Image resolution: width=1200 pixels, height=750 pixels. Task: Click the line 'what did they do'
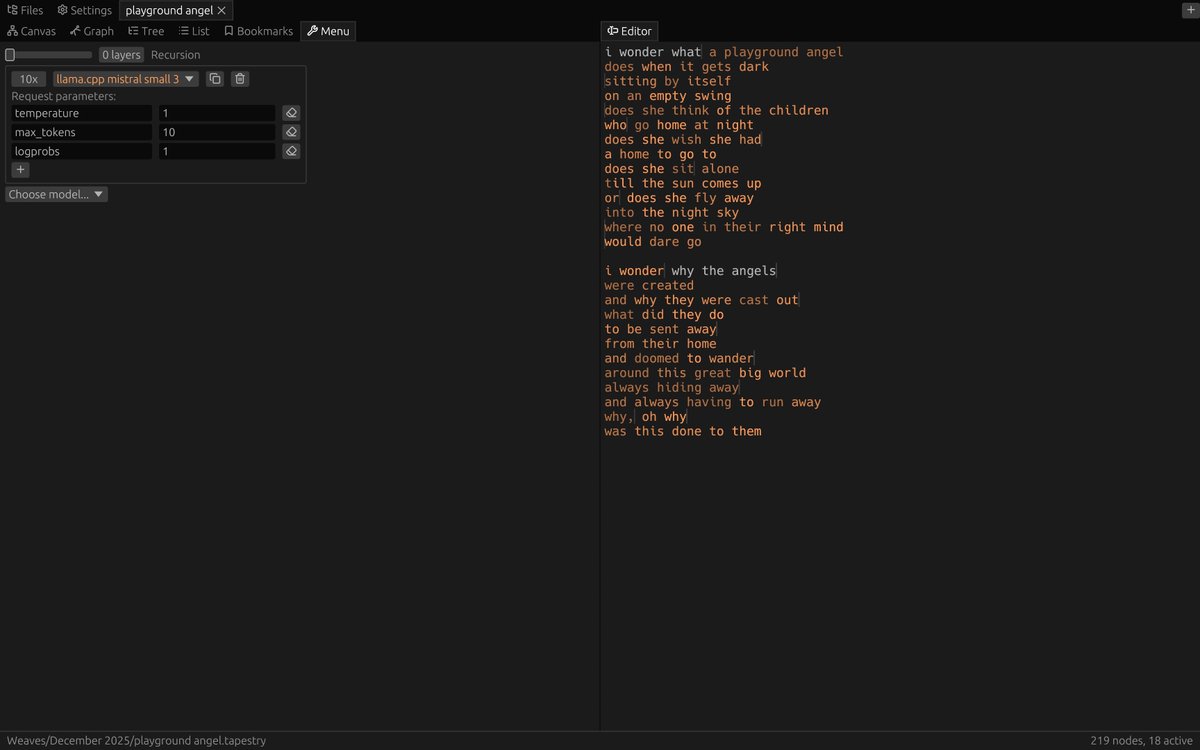[x=664, y=315]
